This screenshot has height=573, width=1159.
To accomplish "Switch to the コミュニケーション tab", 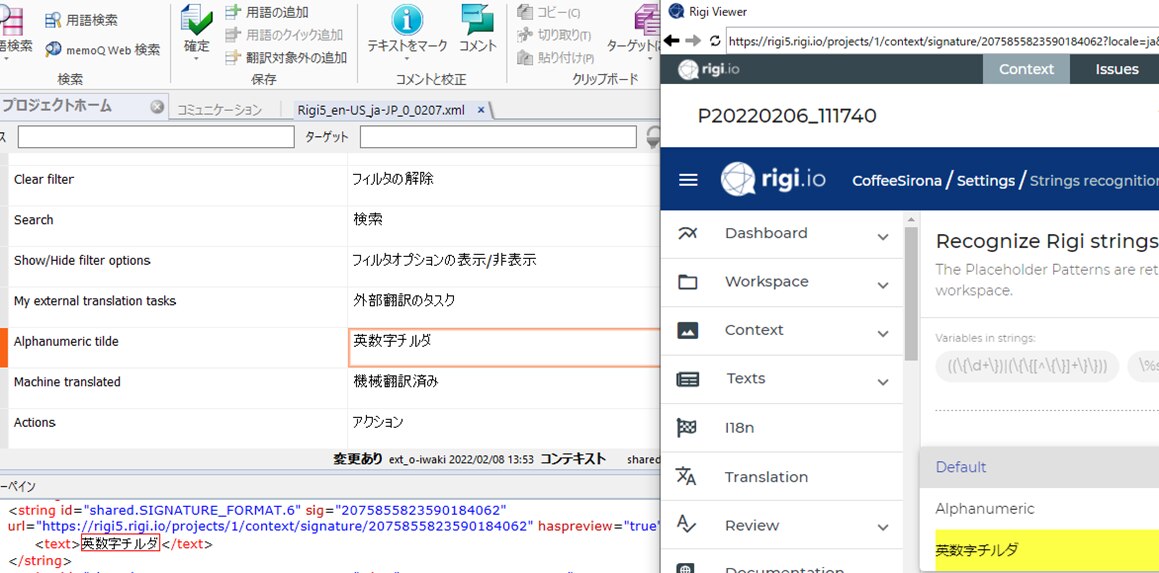I will [x=220, y=110].
